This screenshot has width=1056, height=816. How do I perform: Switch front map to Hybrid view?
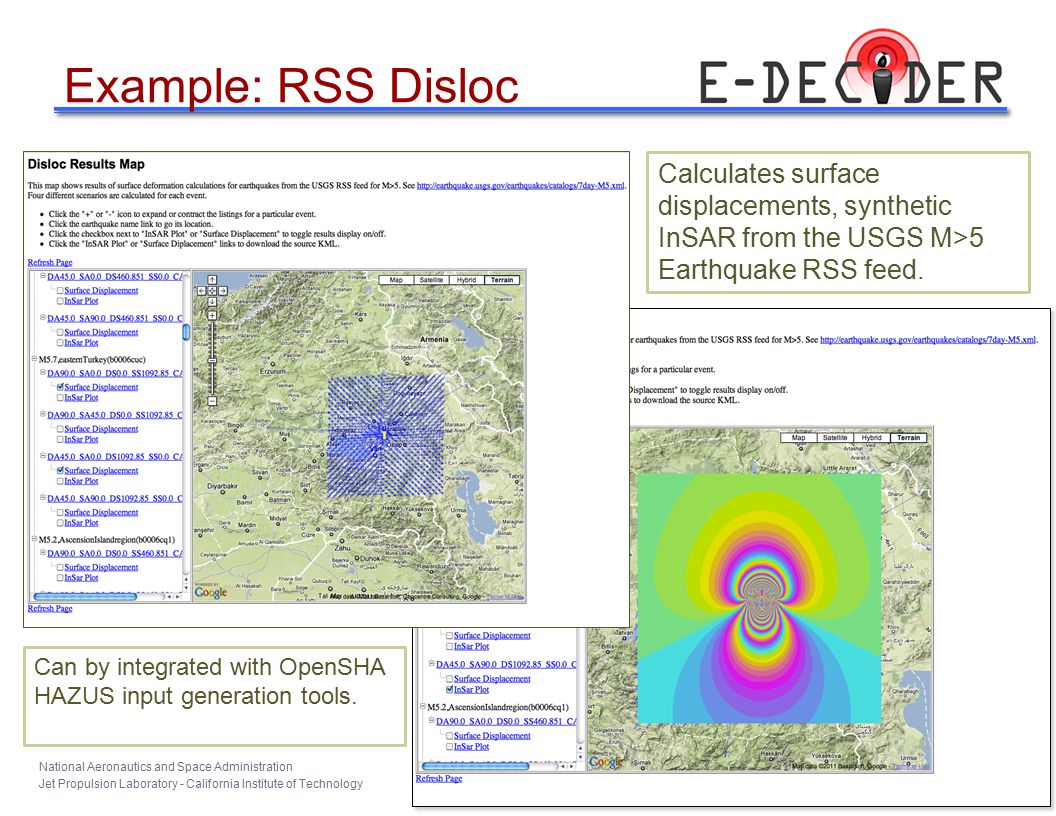click(466, 280)
